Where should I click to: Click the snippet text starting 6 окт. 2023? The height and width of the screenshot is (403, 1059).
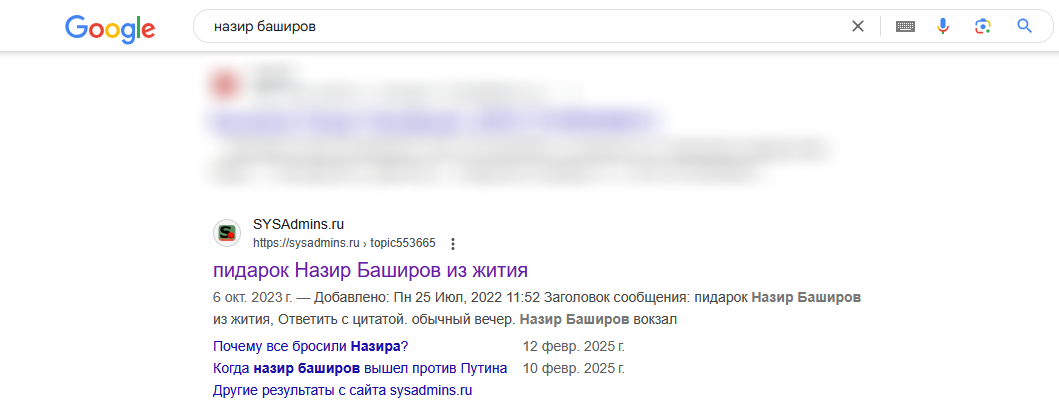click(537, 308)
